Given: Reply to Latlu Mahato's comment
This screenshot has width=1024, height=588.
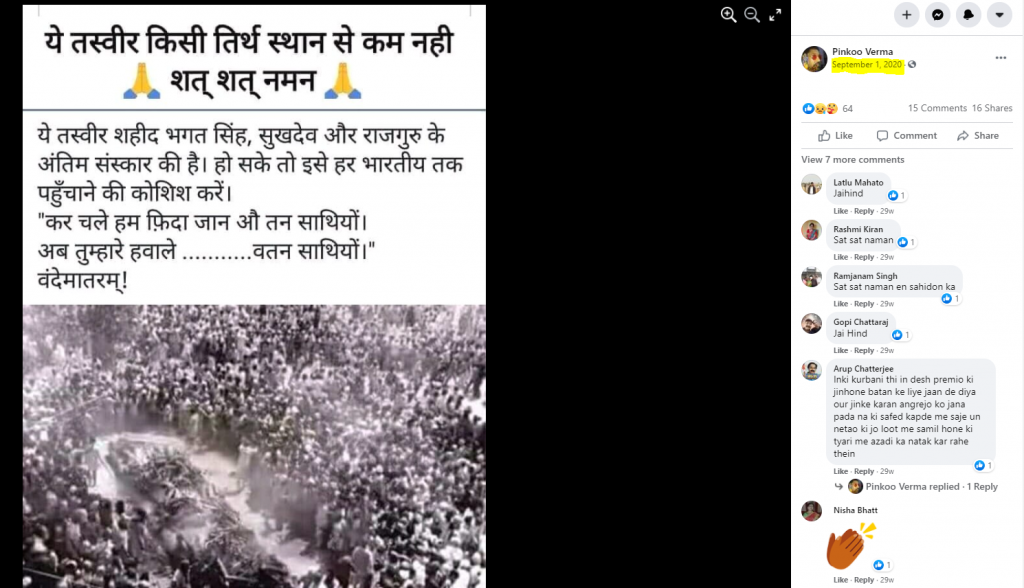Looking at the screenshot, I should tap(863, 211).
